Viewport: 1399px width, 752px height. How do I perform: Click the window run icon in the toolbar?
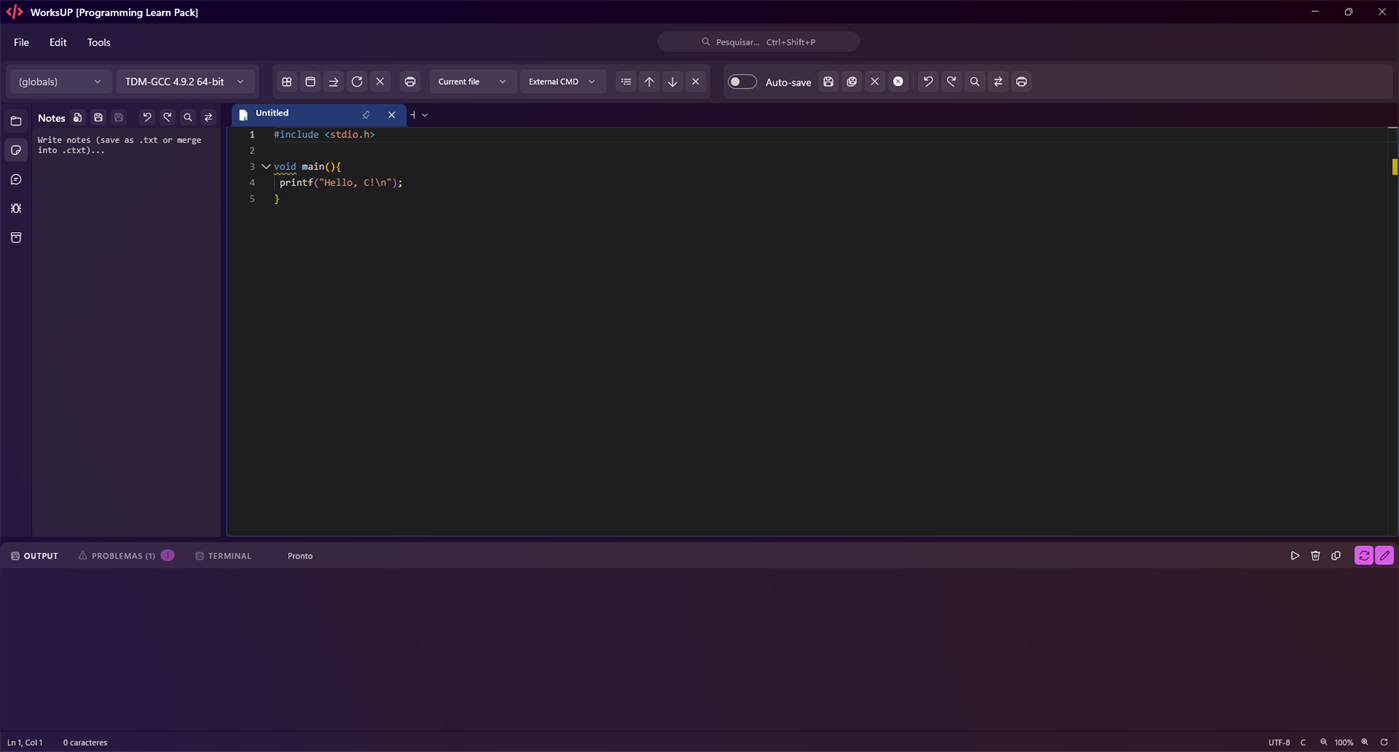(x=310, y=82)
